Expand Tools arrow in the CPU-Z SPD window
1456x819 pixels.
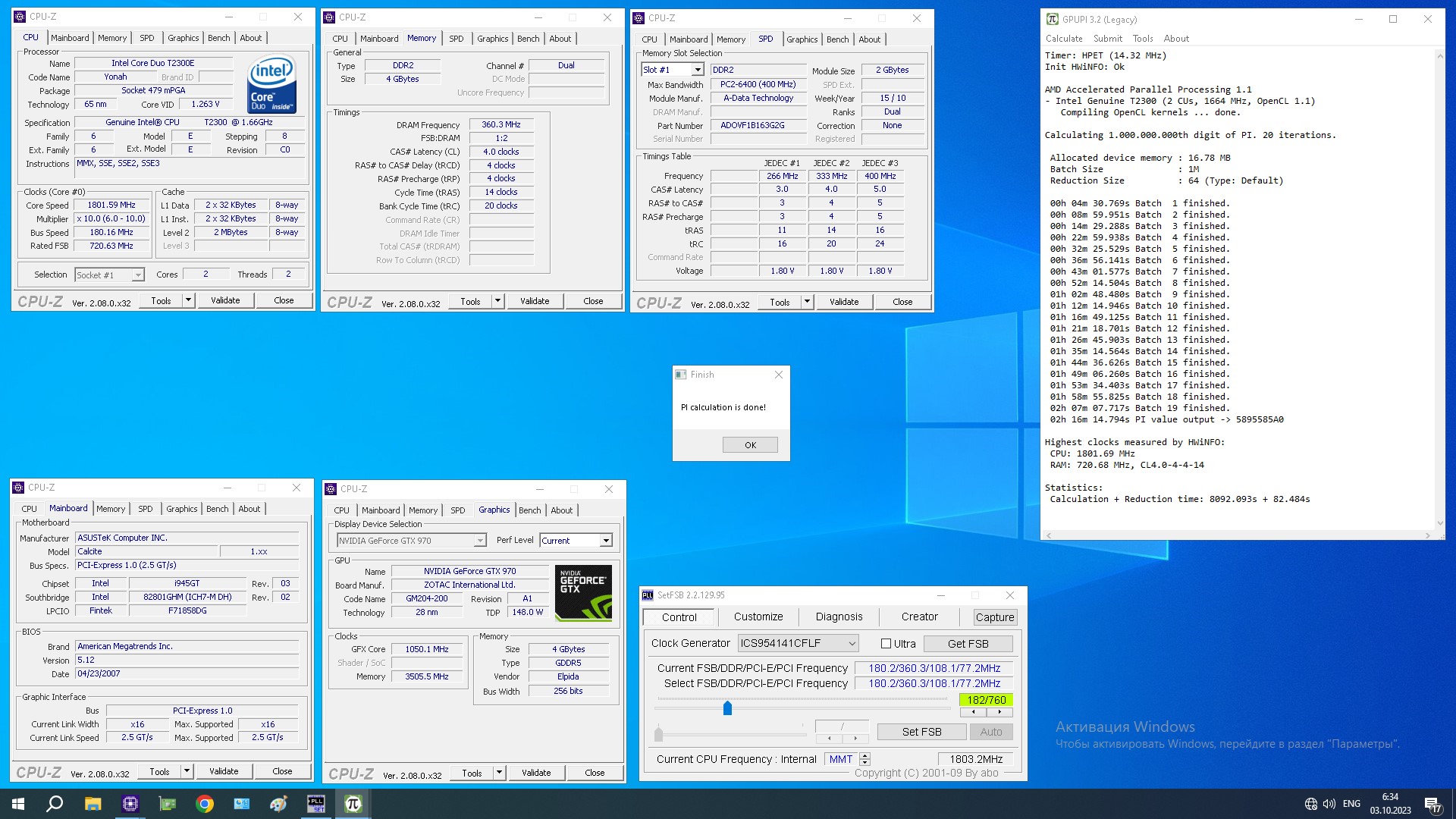(808, 302)
